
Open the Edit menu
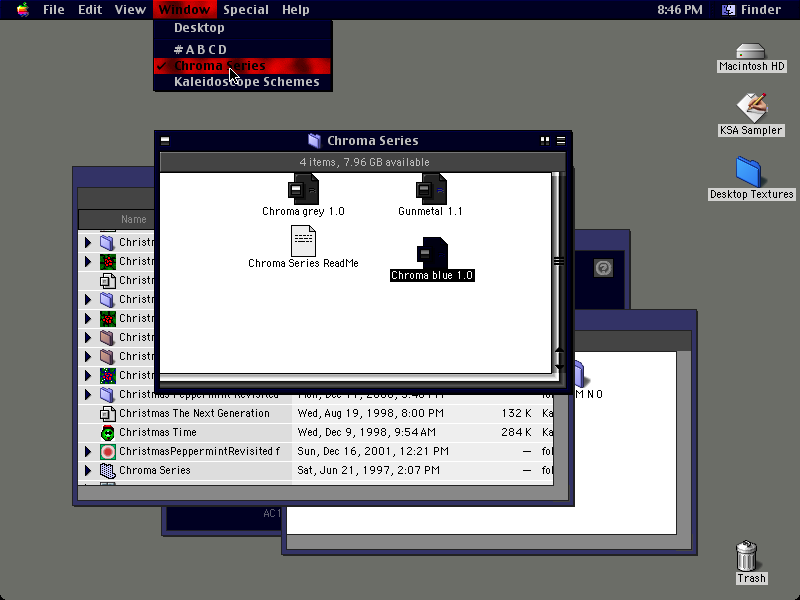point(90,10)
